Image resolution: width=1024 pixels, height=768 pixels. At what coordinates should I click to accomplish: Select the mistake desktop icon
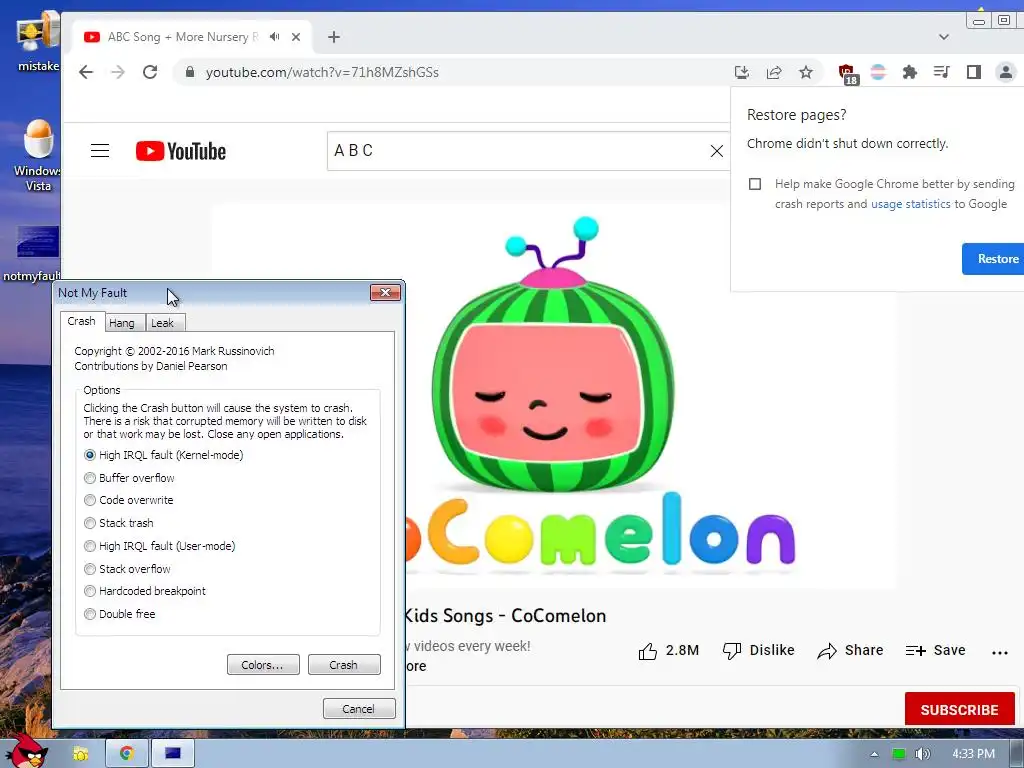[38, 42]
